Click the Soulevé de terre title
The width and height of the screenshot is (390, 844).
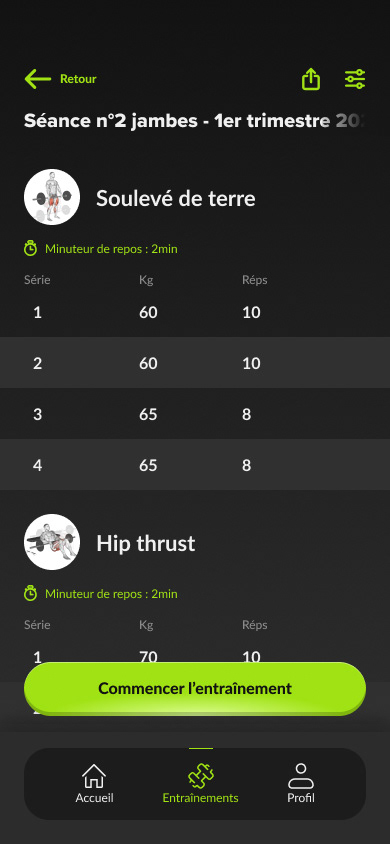[176, 199]
